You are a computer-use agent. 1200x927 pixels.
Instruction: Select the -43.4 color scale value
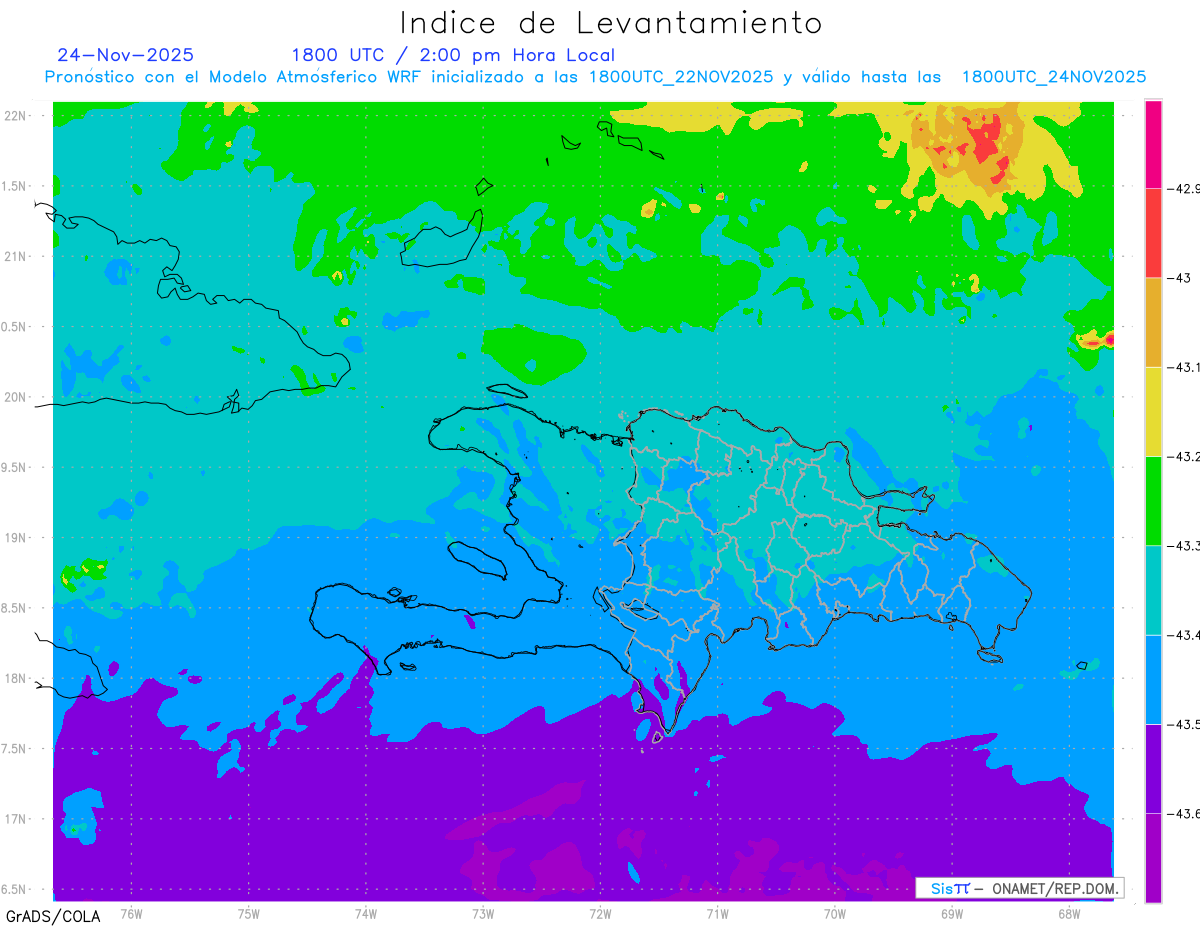(1185, 634)
